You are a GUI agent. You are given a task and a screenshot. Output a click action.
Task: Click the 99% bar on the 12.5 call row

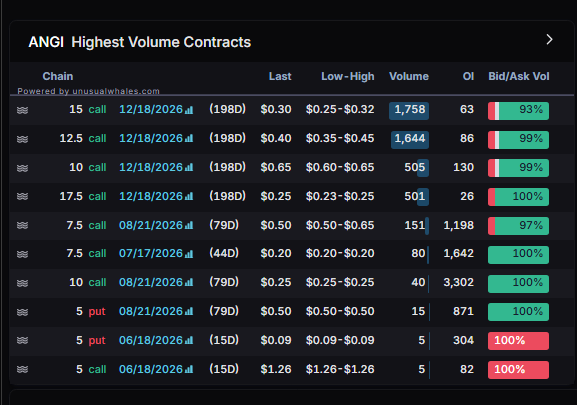point(518,140)
